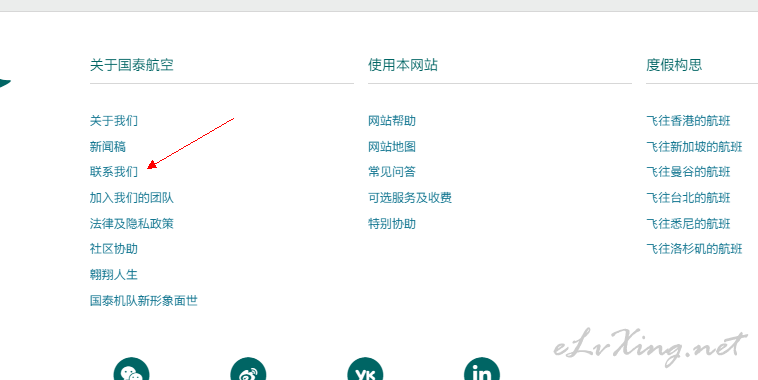Select 飞往台北的航班 link
Screen dimensions: 758x380
coord(688,198)
